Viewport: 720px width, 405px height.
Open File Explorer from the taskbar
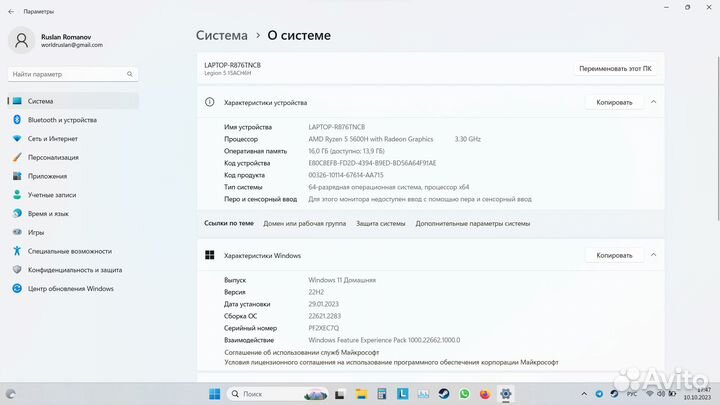[361, 394]
